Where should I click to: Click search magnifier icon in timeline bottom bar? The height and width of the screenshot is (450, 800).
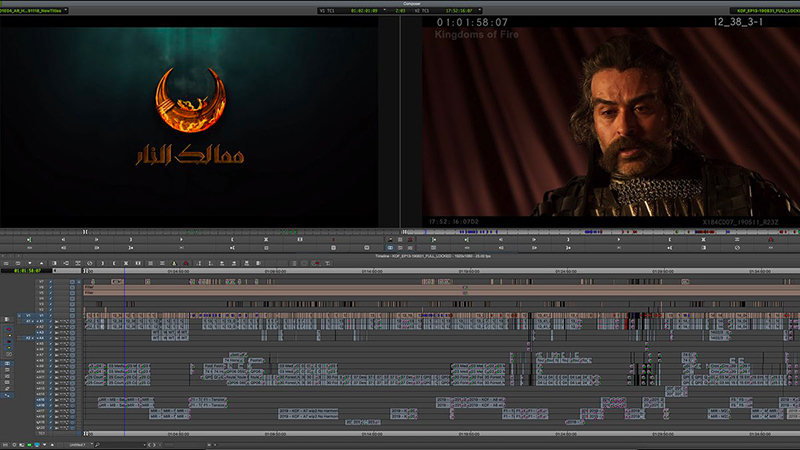click(97, 445)
